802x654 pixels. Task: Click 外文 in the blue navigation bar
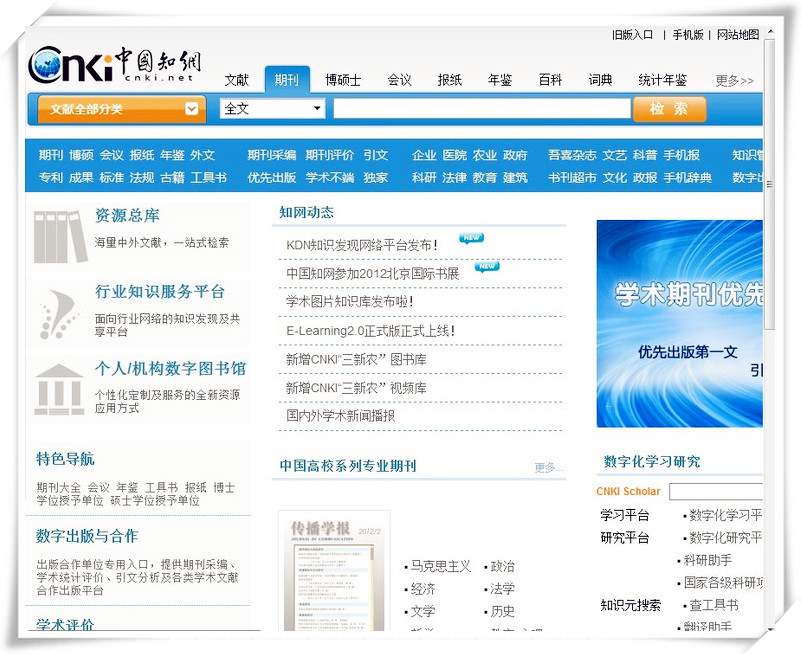click(203, 155)
